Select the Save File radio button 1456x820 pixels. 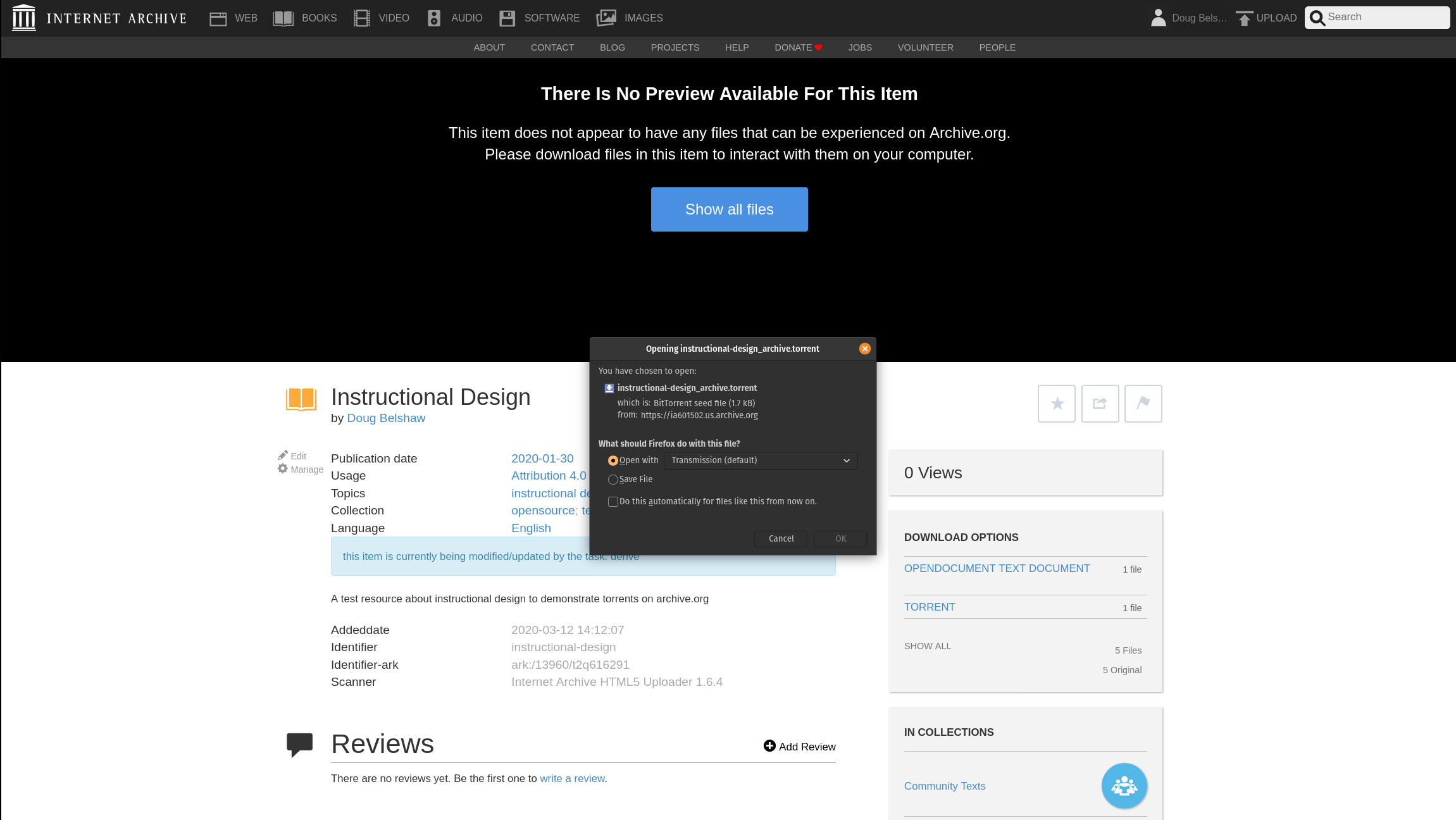[613, 480]
